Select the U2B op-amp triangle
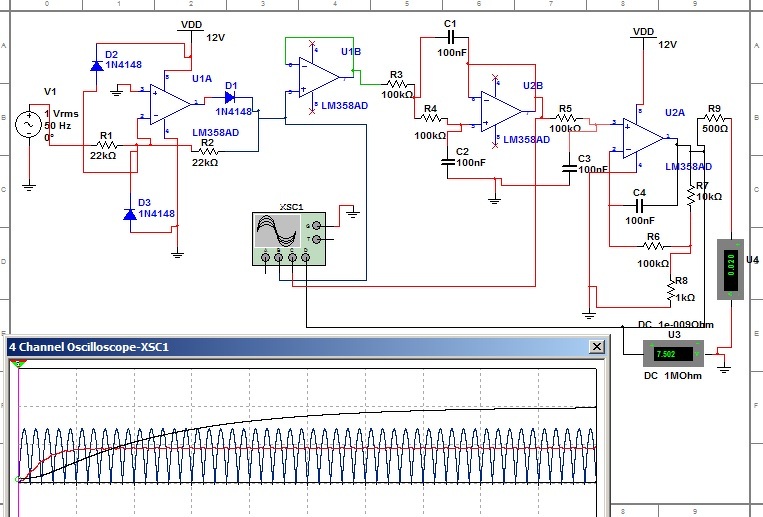 coord(501,111)
